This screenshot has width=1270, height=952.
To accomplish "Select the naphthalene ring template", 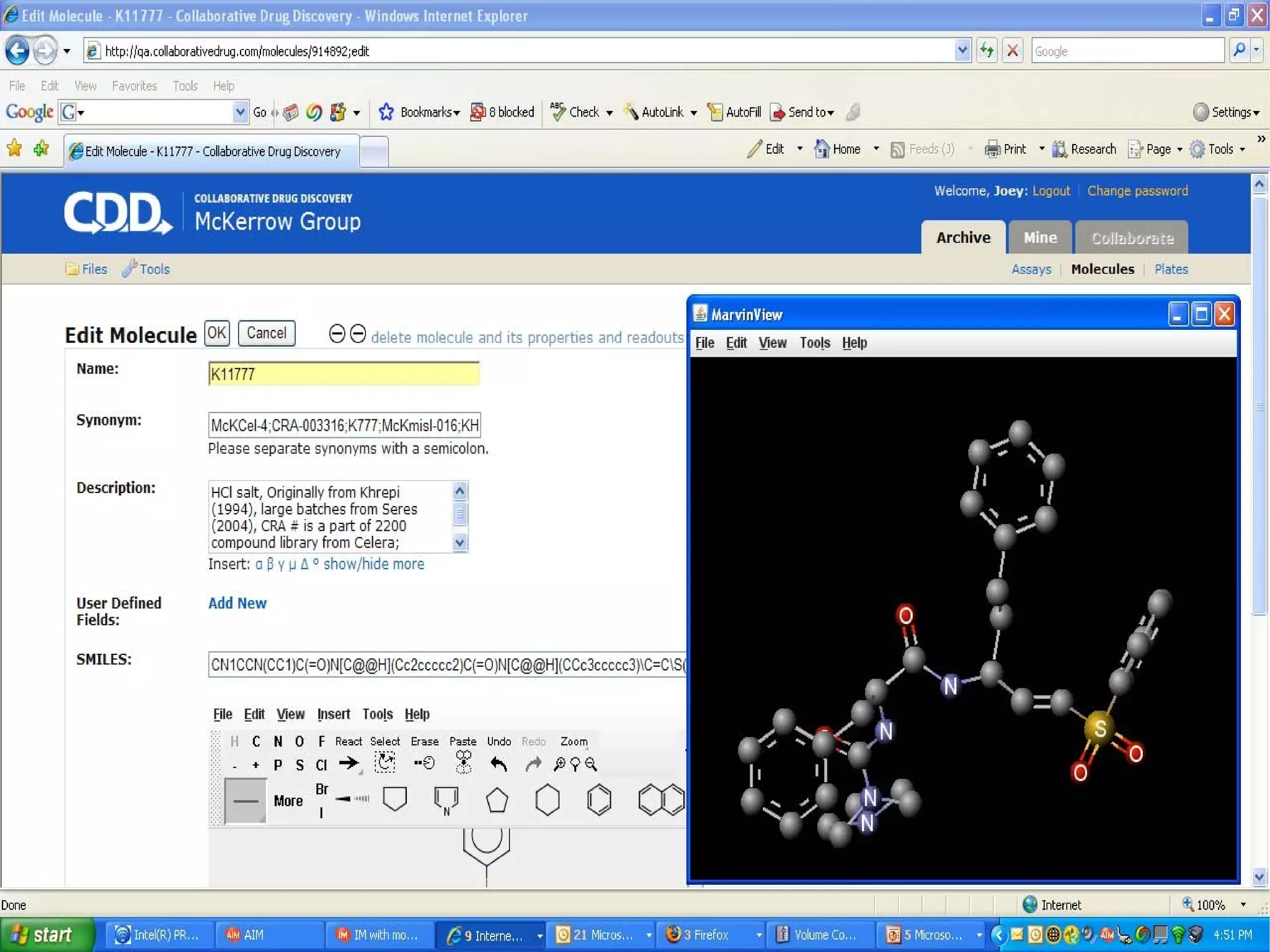I will click(x=660, y=800).
